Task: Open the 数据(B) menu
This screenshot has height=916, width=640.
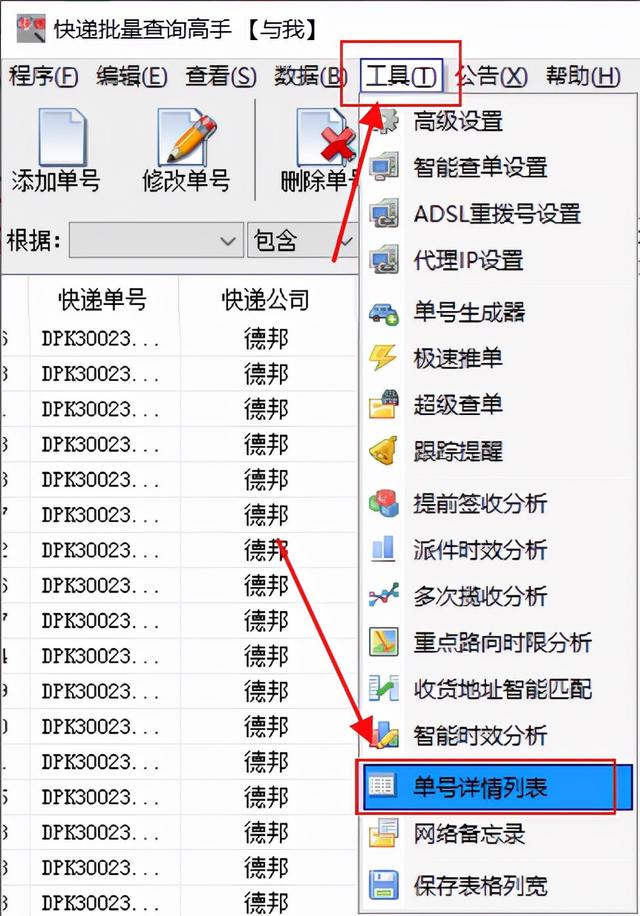Action: 310,77
